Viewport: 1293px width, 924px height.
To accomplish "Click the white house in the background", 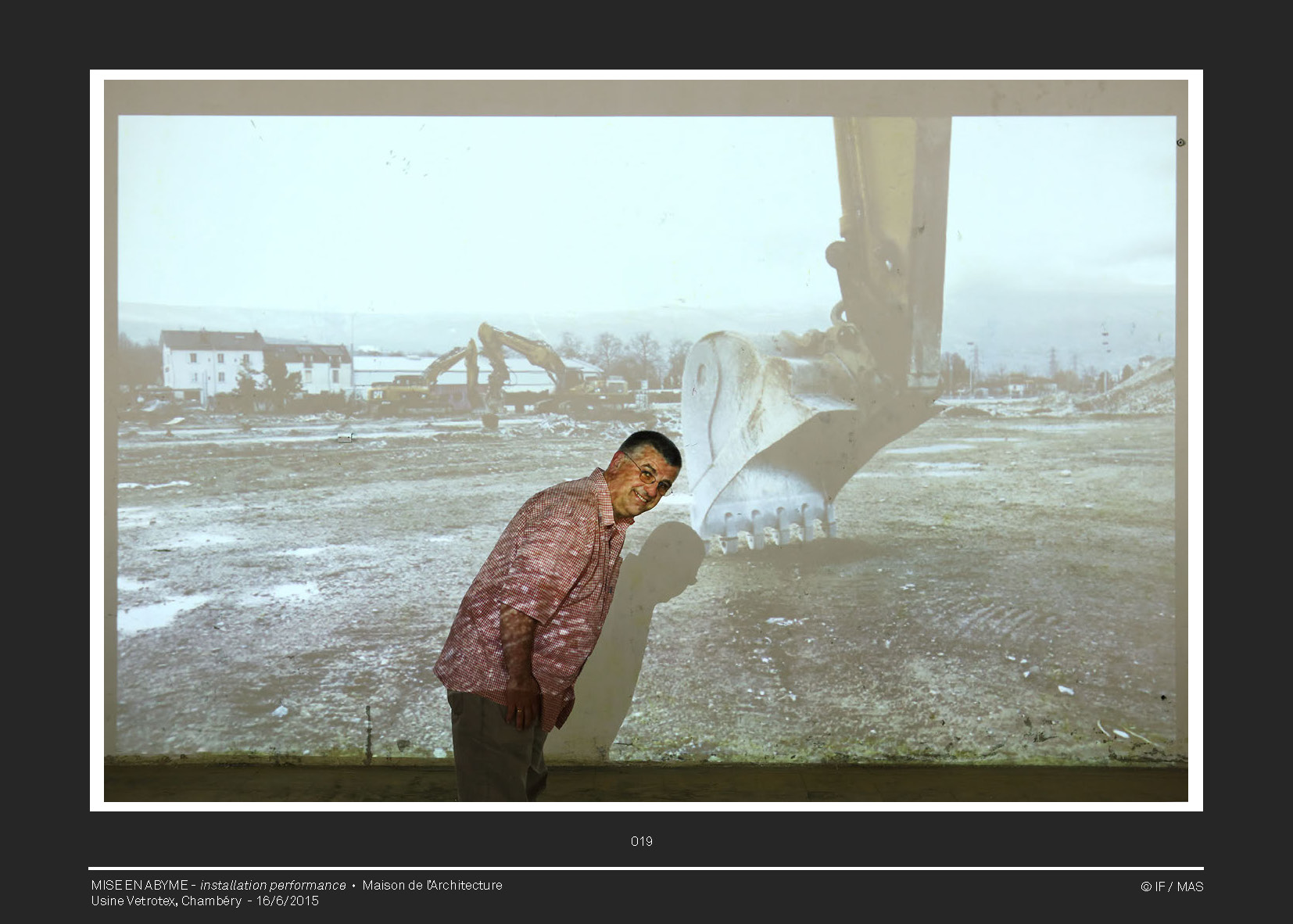I will 211,361.
